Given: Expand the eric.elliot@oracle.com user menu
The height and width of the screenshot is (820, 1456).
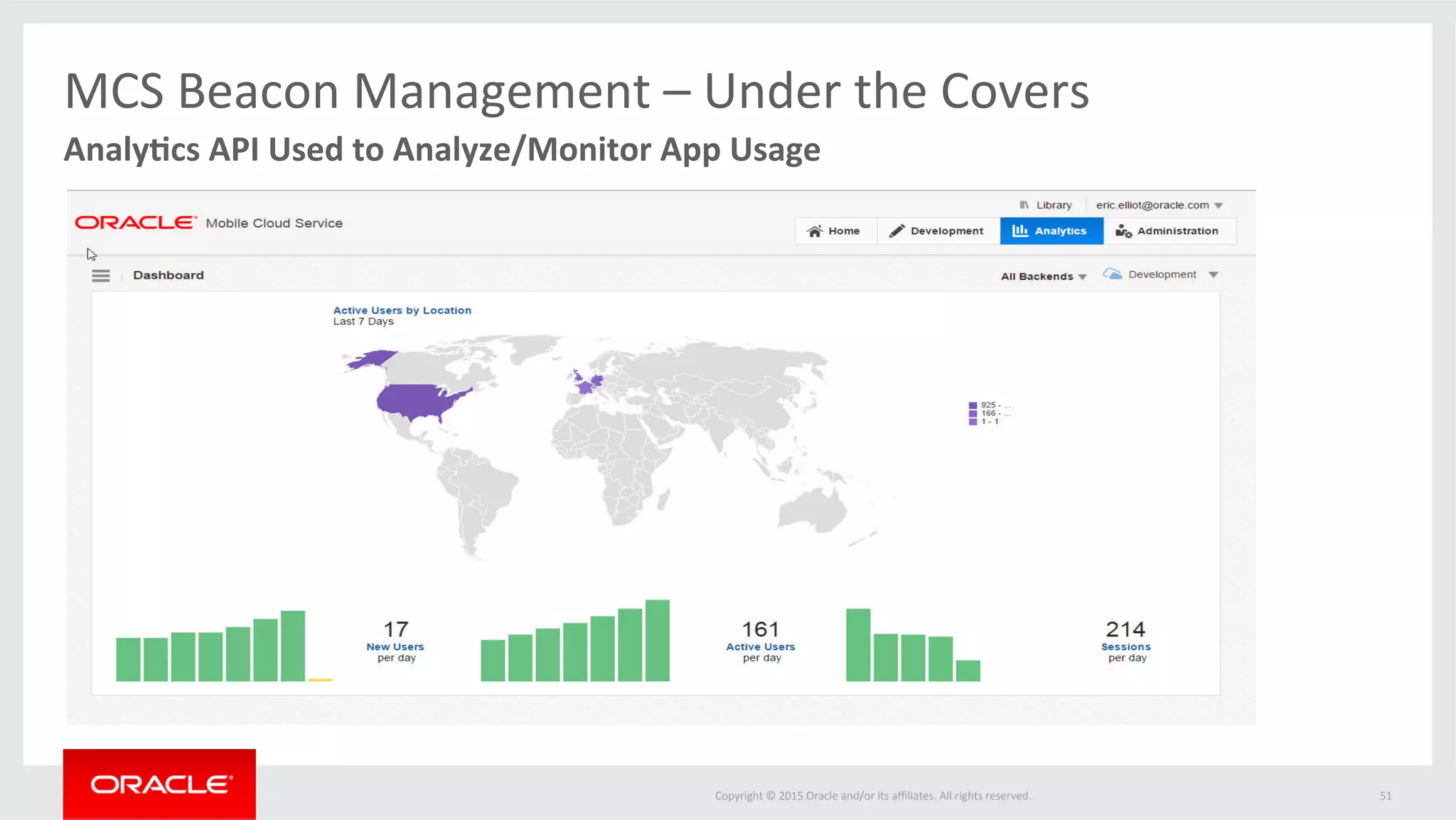Looking at the screenshot, I should [x=1159, y=205].
